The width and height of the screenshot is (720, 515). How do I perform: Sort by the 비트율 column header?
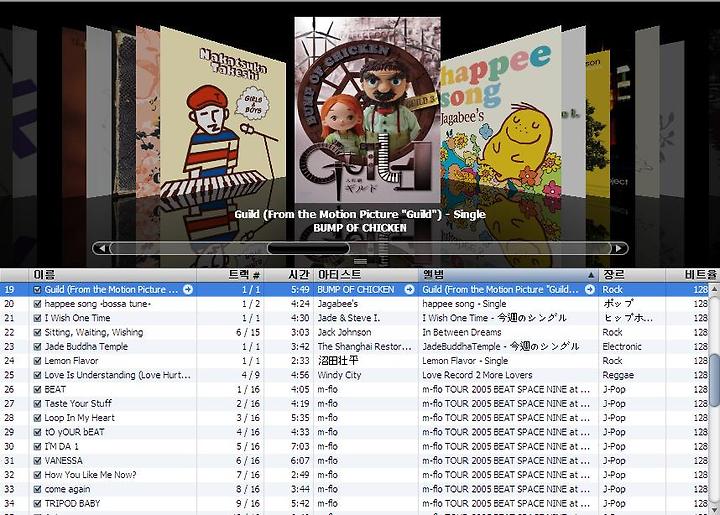point(692,275)
